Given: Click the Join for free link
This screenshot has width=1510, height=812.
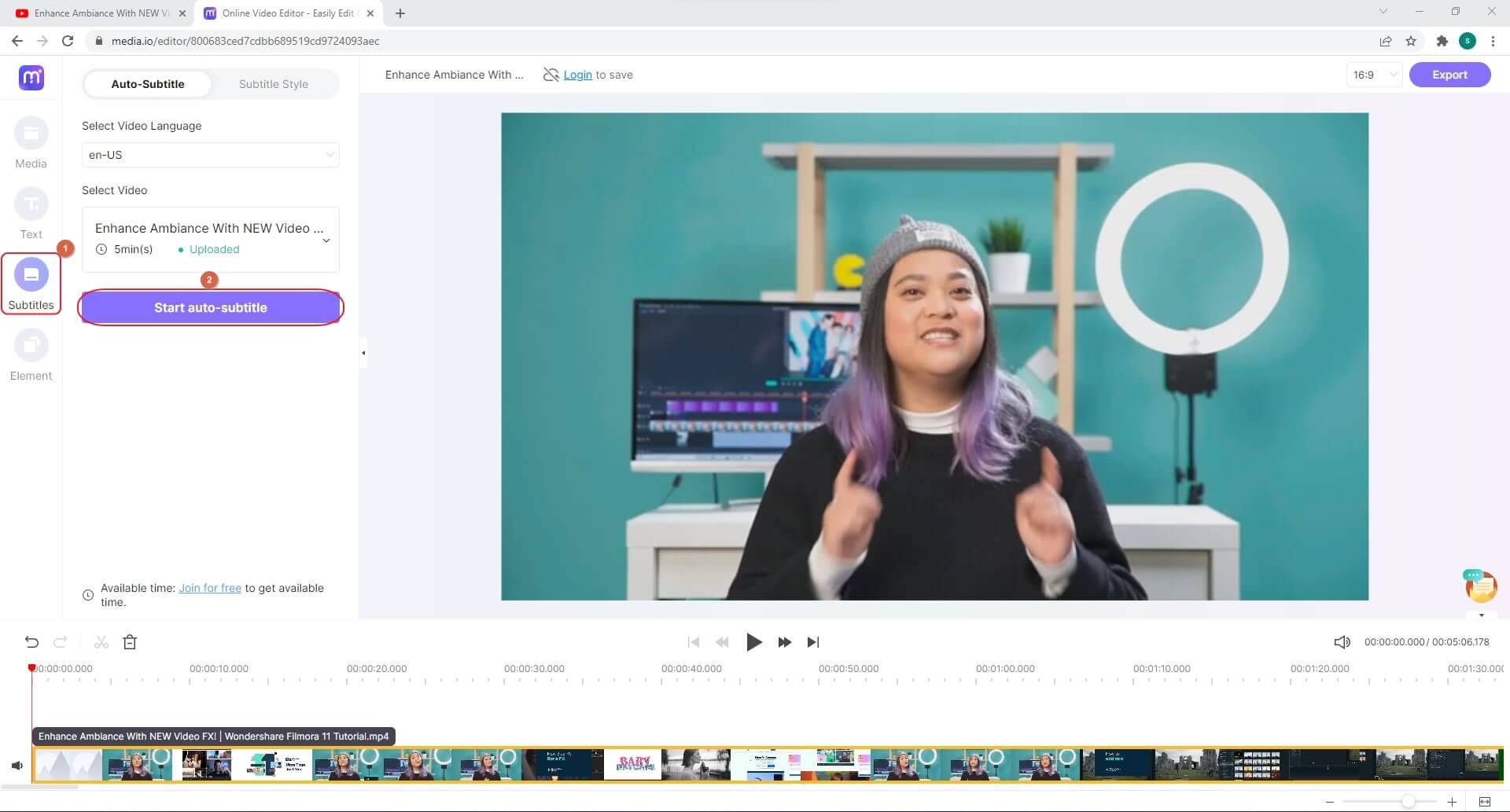Looking at the screenshot, I should pyautogui.click(x=210, y=588).
